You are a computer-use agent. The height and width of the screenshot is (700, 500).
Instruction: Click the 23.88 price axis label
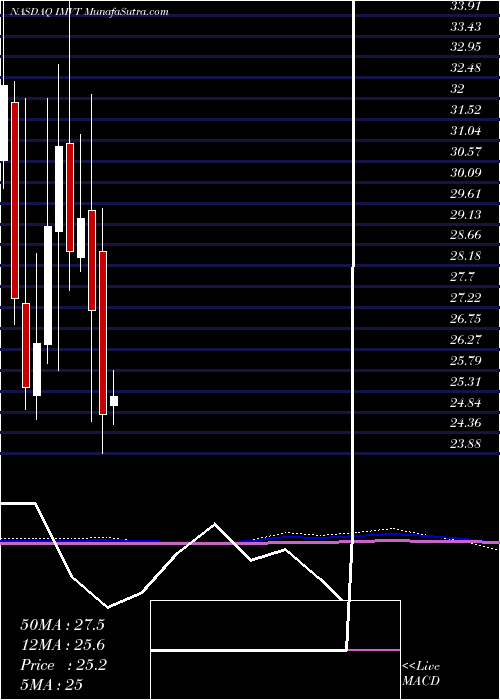[466, 444]
